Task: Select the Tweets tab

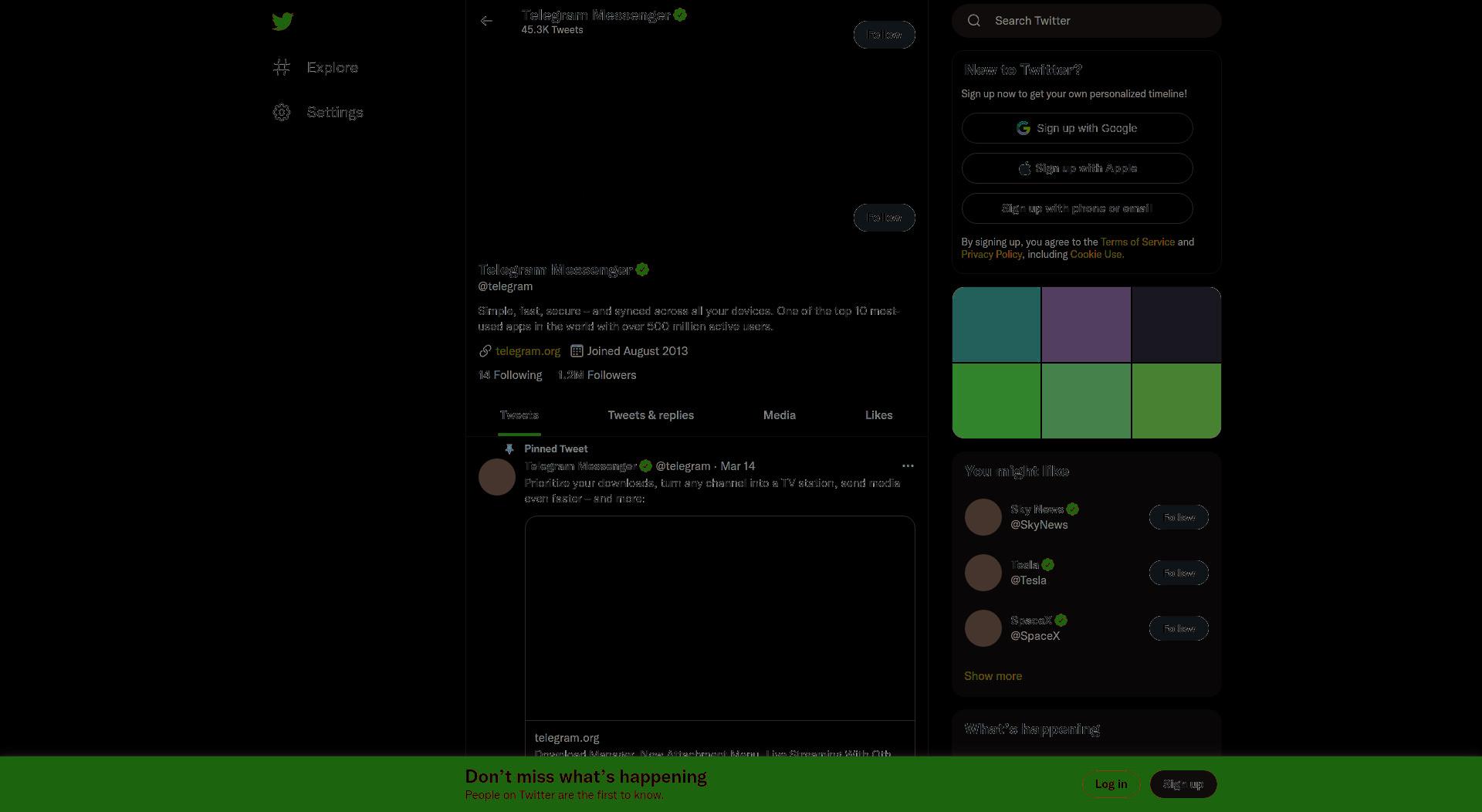Action: 519,415
